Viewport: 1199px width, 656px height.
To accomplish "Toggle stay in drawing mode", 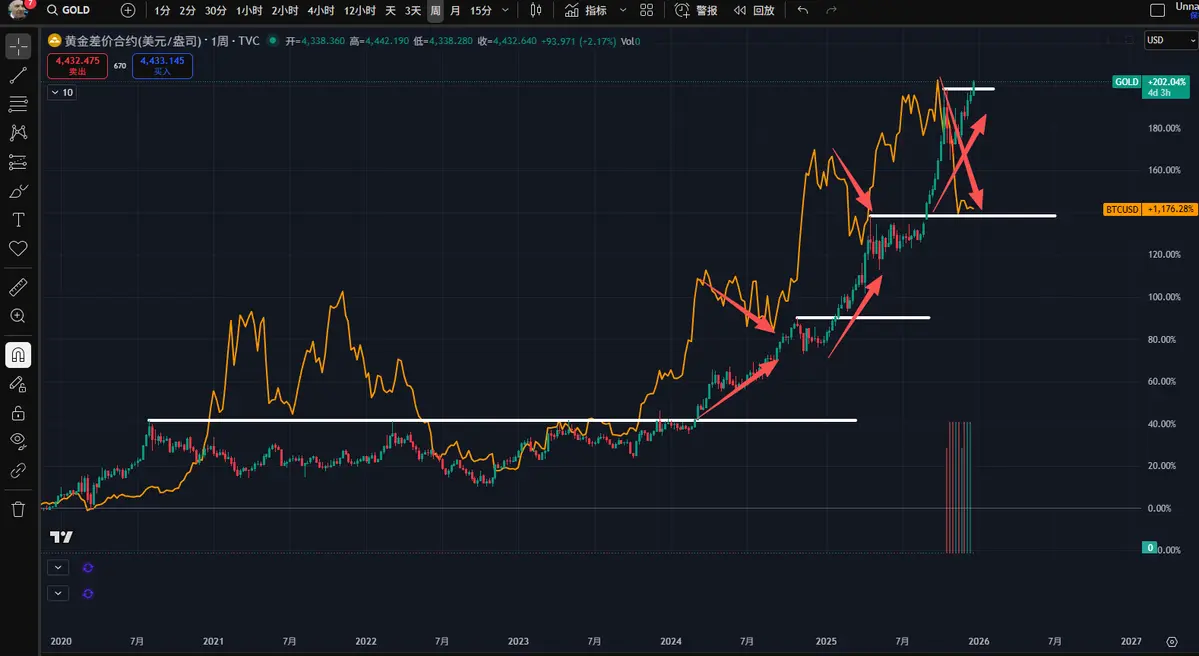I will (18, 384).
